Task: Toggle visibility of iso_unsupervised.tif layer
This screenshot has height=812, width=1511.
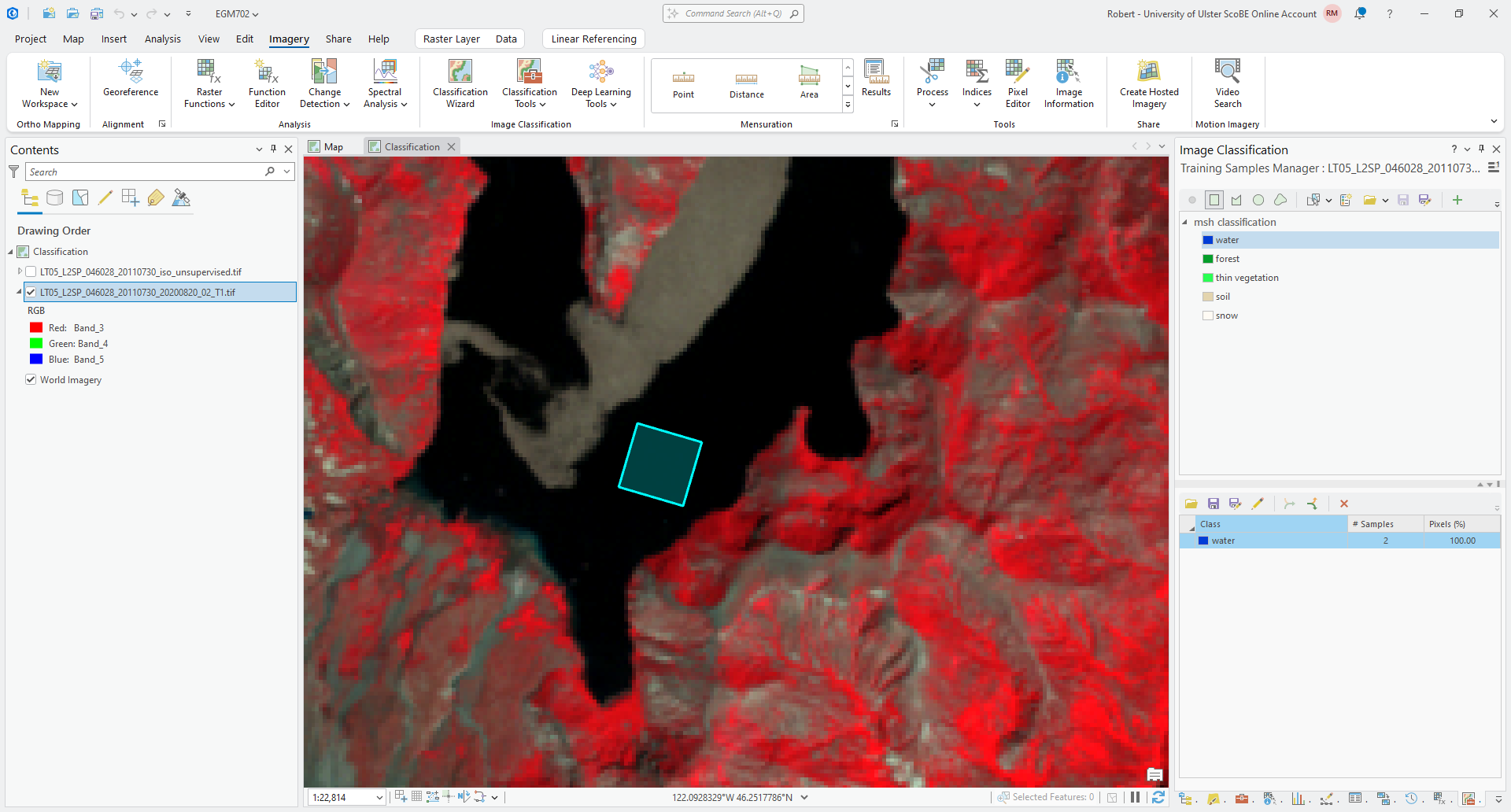Action: 31,271
